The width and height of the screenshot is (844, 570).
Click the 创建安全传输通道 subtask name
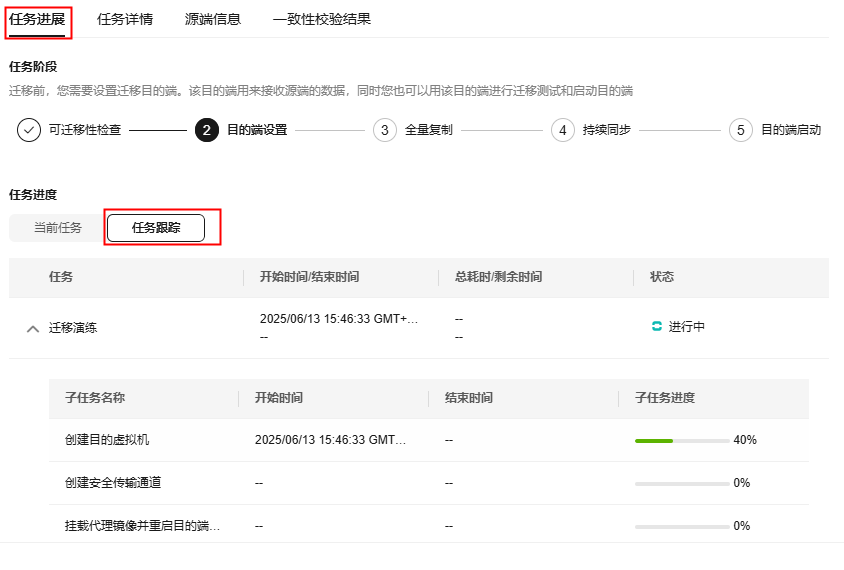pyautogui.click(x=113, y=483)
